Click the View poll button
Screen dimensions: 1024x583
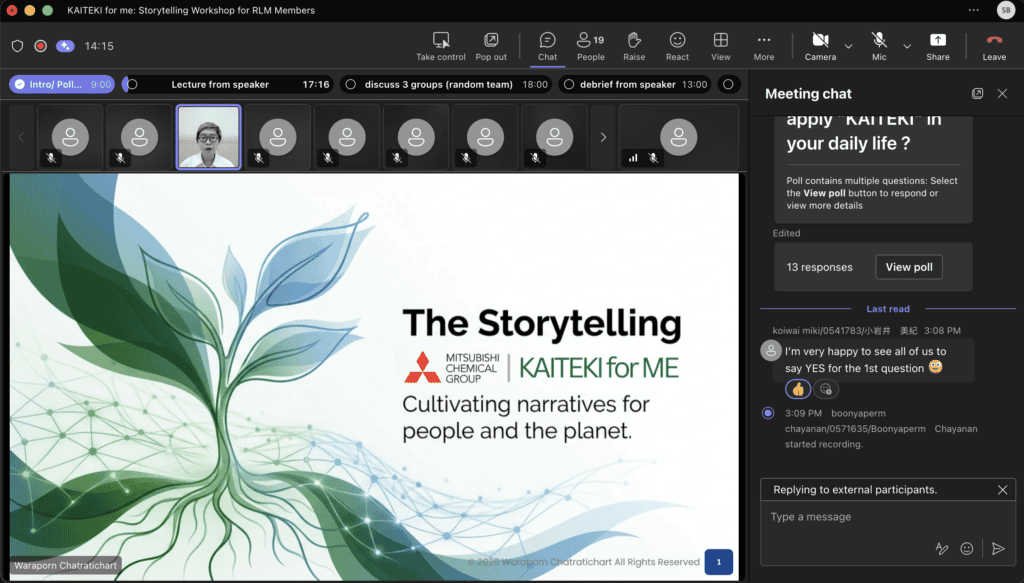pyautogui.click(x=908, y=267)
